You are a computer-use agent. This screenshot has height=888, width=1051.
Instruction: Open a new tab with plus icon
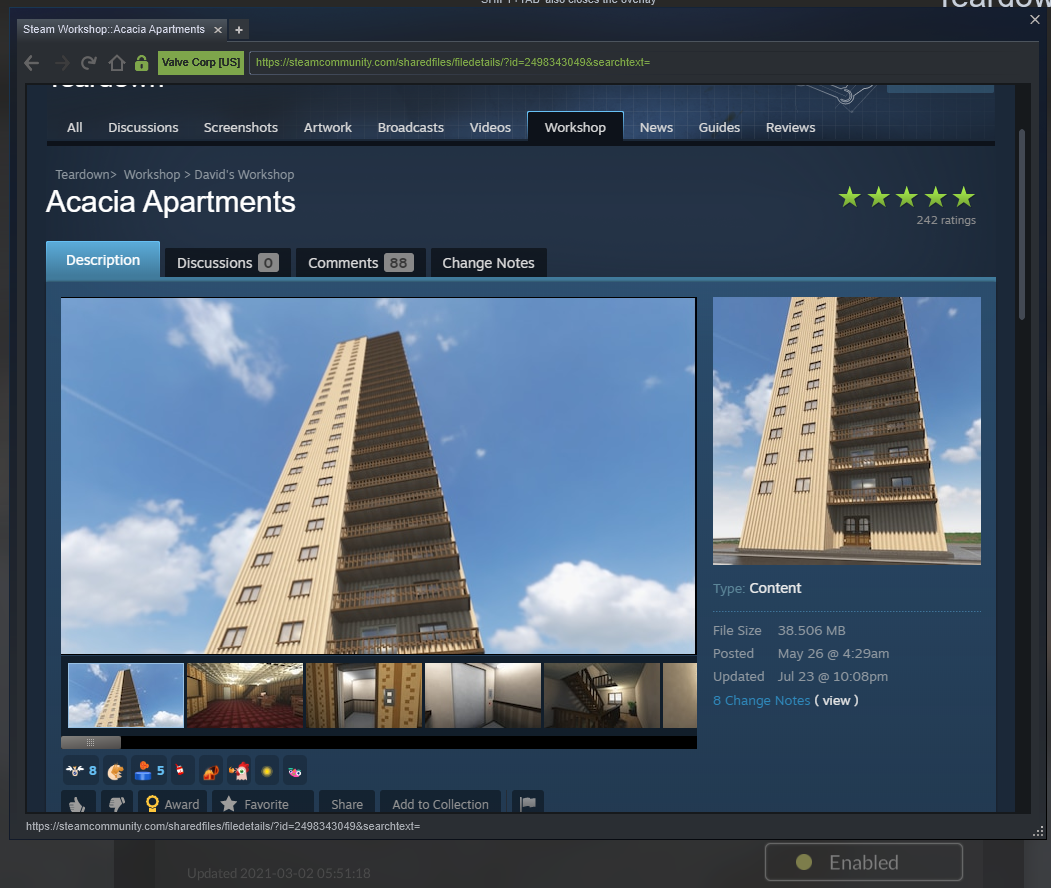(x=239, y=29)
